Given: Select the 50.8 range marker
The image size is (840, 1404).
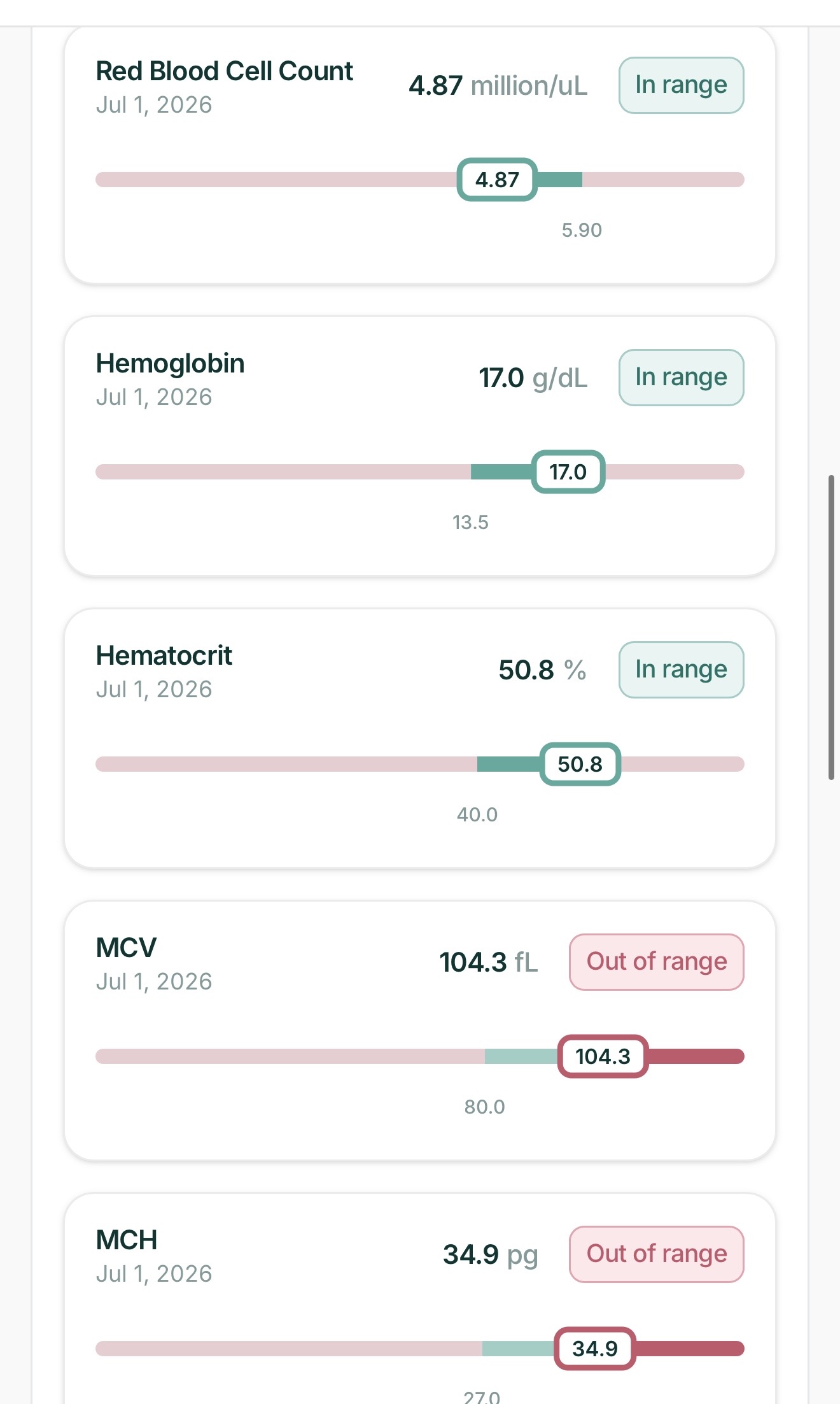Looking at the screenshot, I should point(580,764).
